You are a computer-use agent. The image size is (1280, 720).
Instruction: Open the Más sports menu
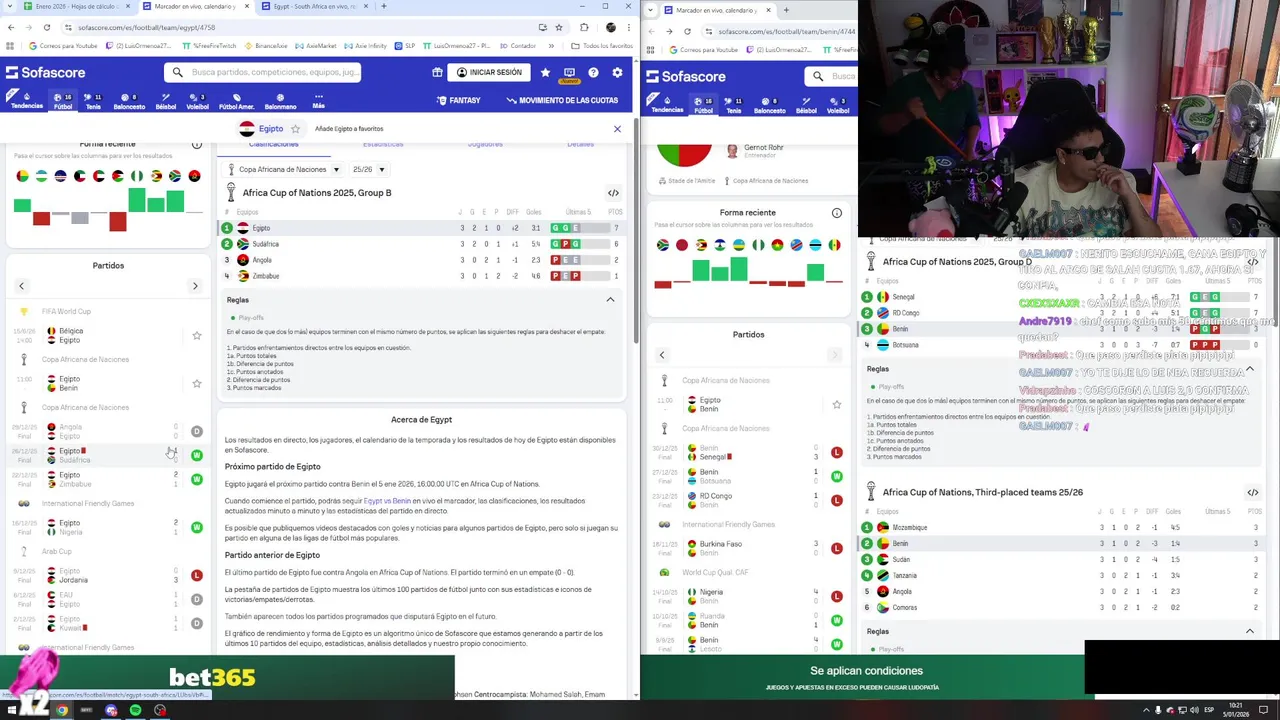[318, 100]
